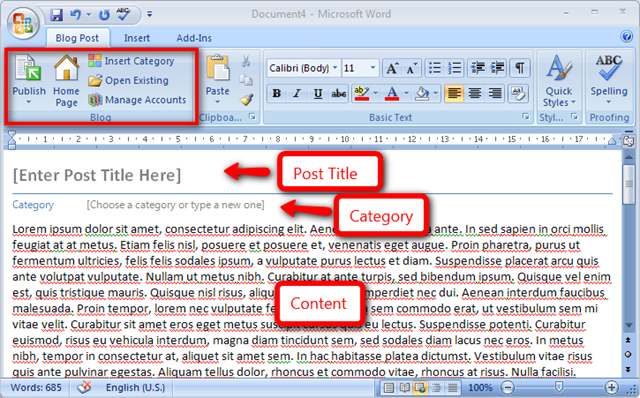Expand the Publish dropdown arrow
Screen dimensions: 640x398
click(x=29, y=102)
